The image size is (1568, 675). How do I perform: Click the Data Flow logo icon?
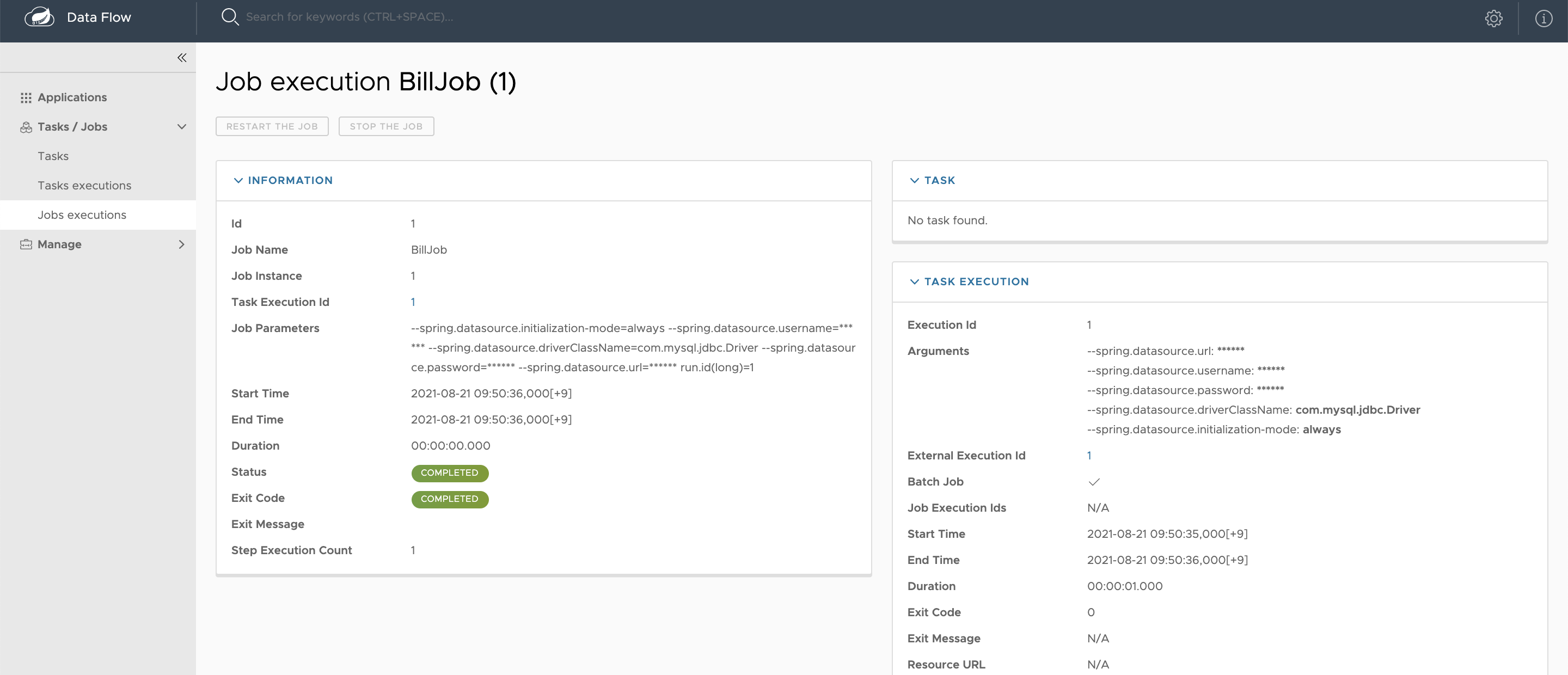point(39,17)
